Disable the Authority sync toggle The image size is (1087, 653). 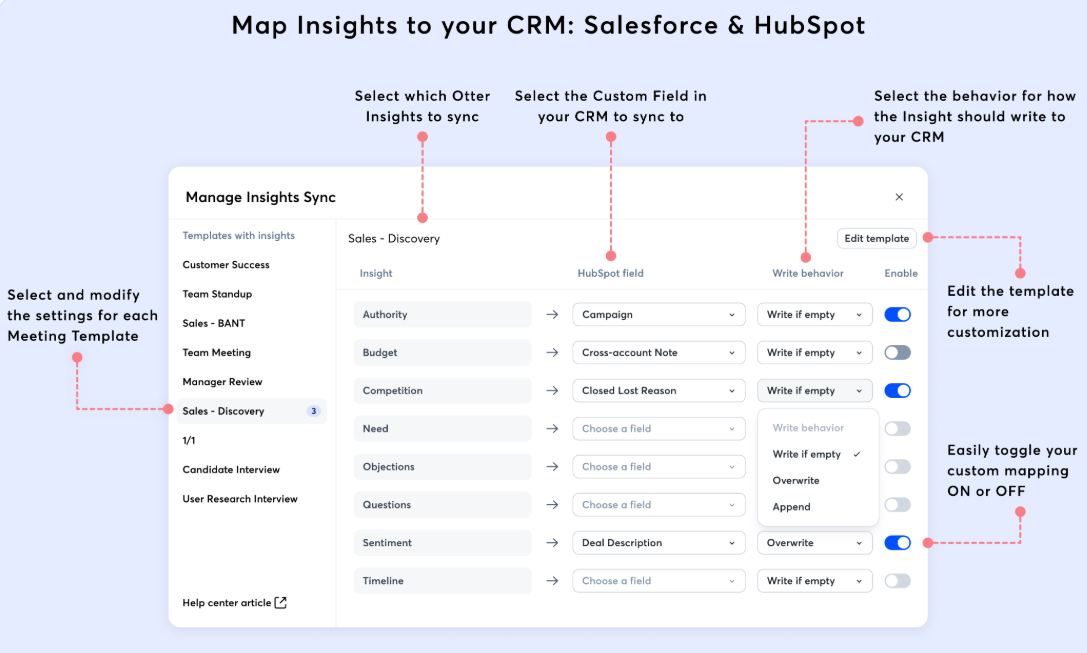897,314
